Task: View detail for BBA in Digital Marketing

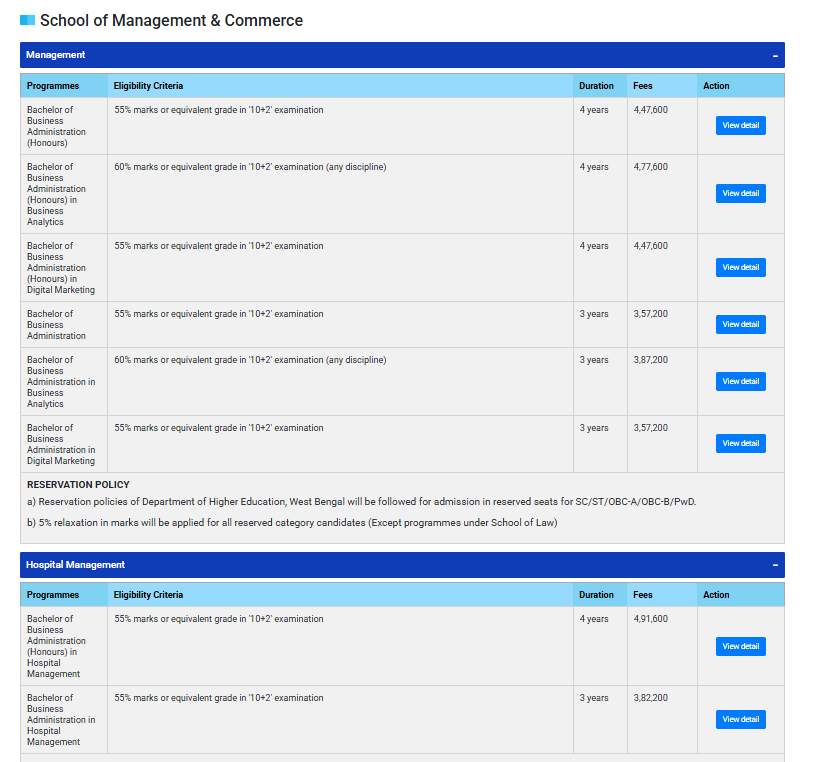Action: (x=740, y=443)
